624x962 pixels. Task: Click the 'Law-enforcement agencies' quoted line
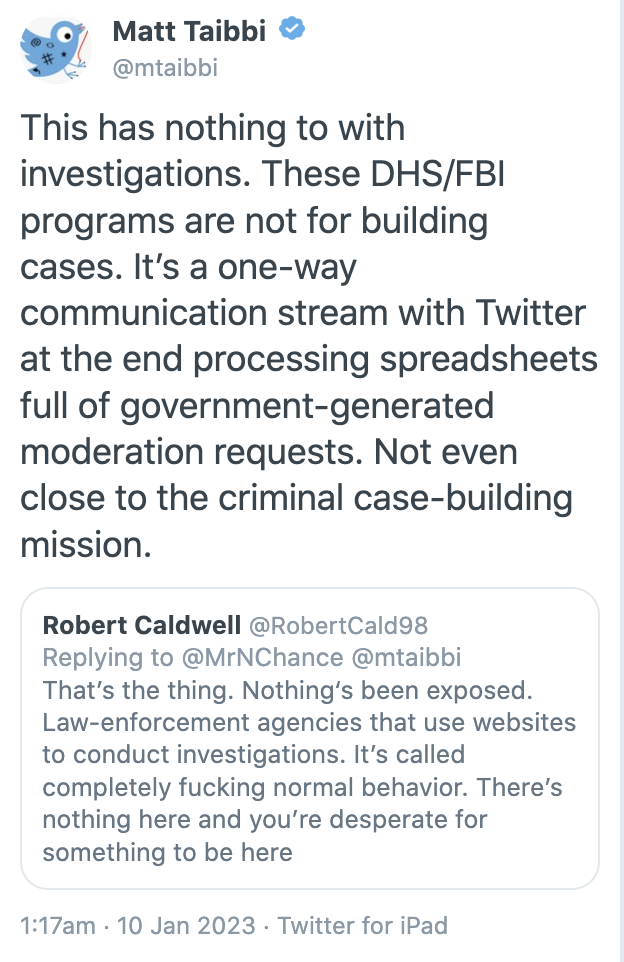pyautogui.click(x=309, y=723)
